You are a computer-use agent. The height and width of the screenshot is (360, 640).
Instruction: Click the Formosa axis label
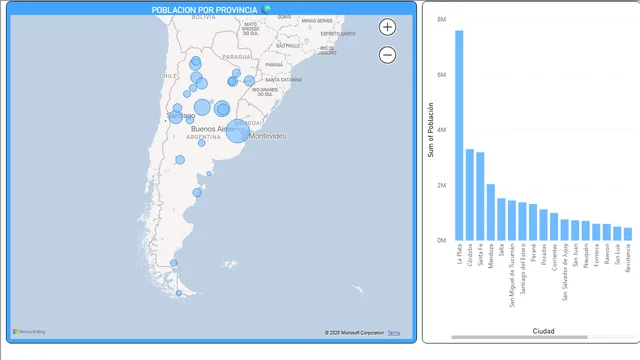[x=597, y=255]
